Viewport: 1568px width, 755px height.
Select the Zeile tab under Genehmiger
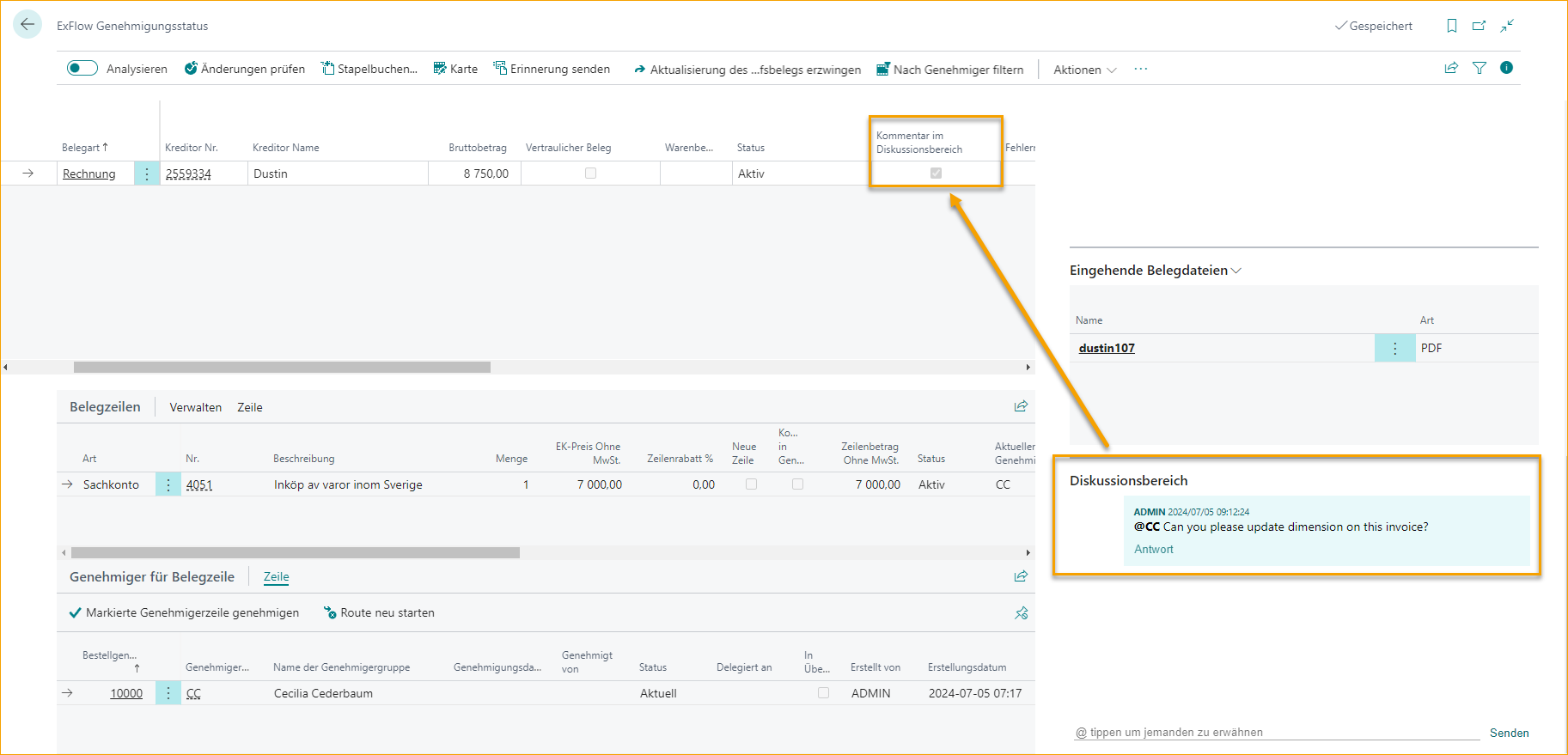(276, 577)
